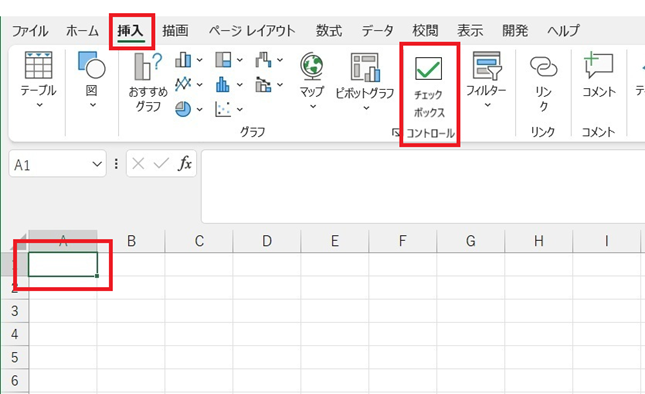This screenshot has height=394, width=645.
Task: Switch to the Home (ホーム) tab
Action: coord(82,31)
